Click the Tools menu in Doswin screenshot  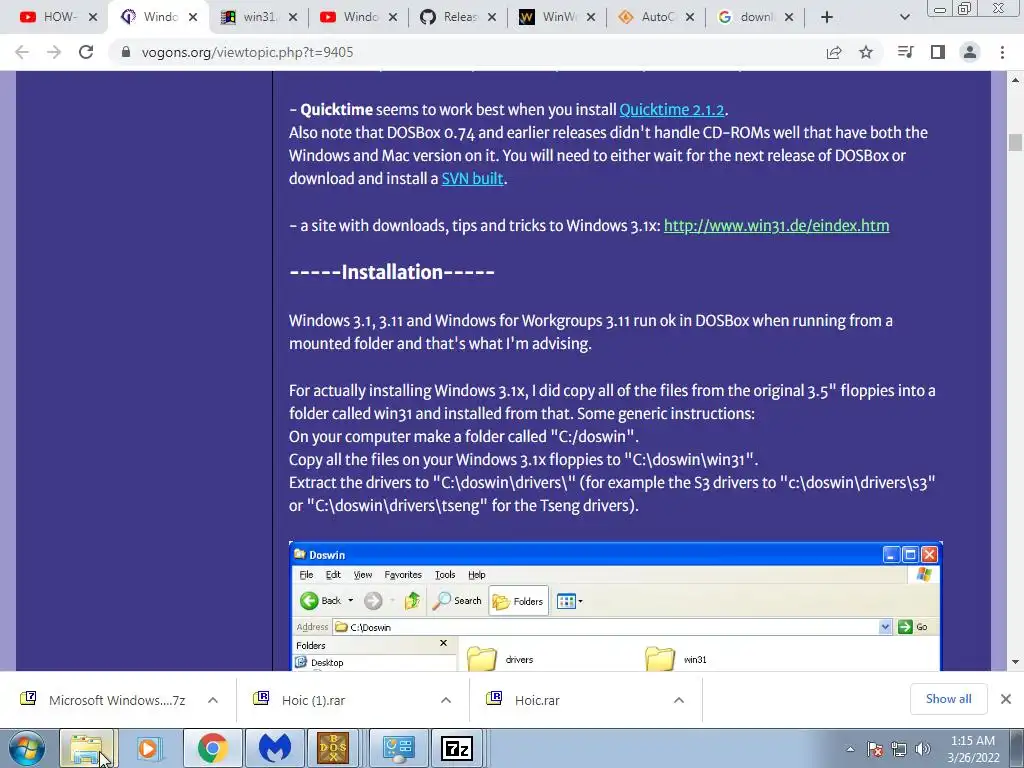[445, 575]
